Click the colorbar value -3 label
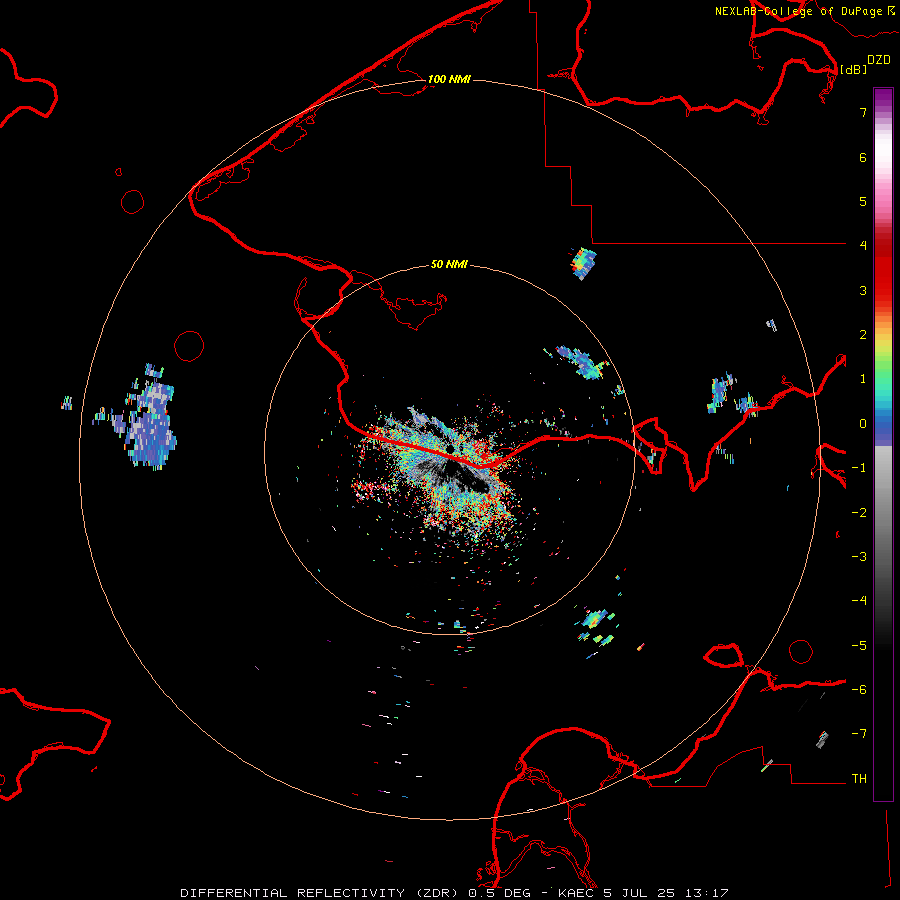Viewport: 900px width, 900px height. (x=859, y=557)
